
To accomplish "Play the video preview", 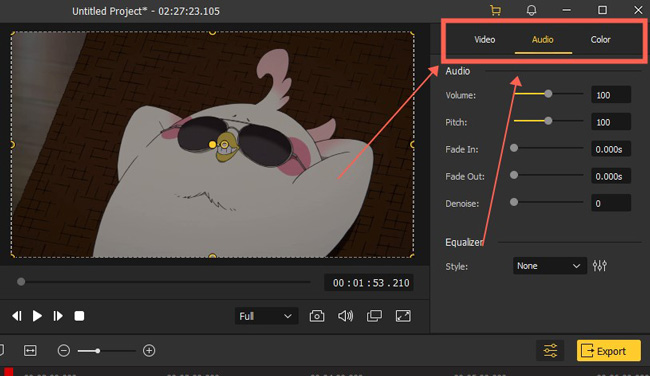I will coord(37,316).
